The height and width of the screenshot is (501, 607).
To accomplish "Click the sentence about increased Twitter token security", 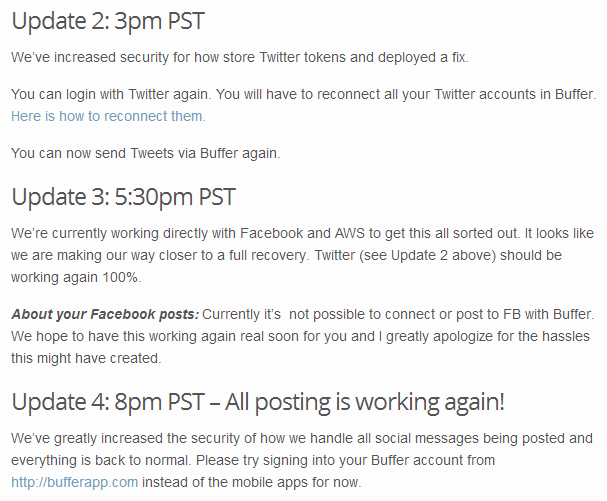I will click(x=240, y=57).
